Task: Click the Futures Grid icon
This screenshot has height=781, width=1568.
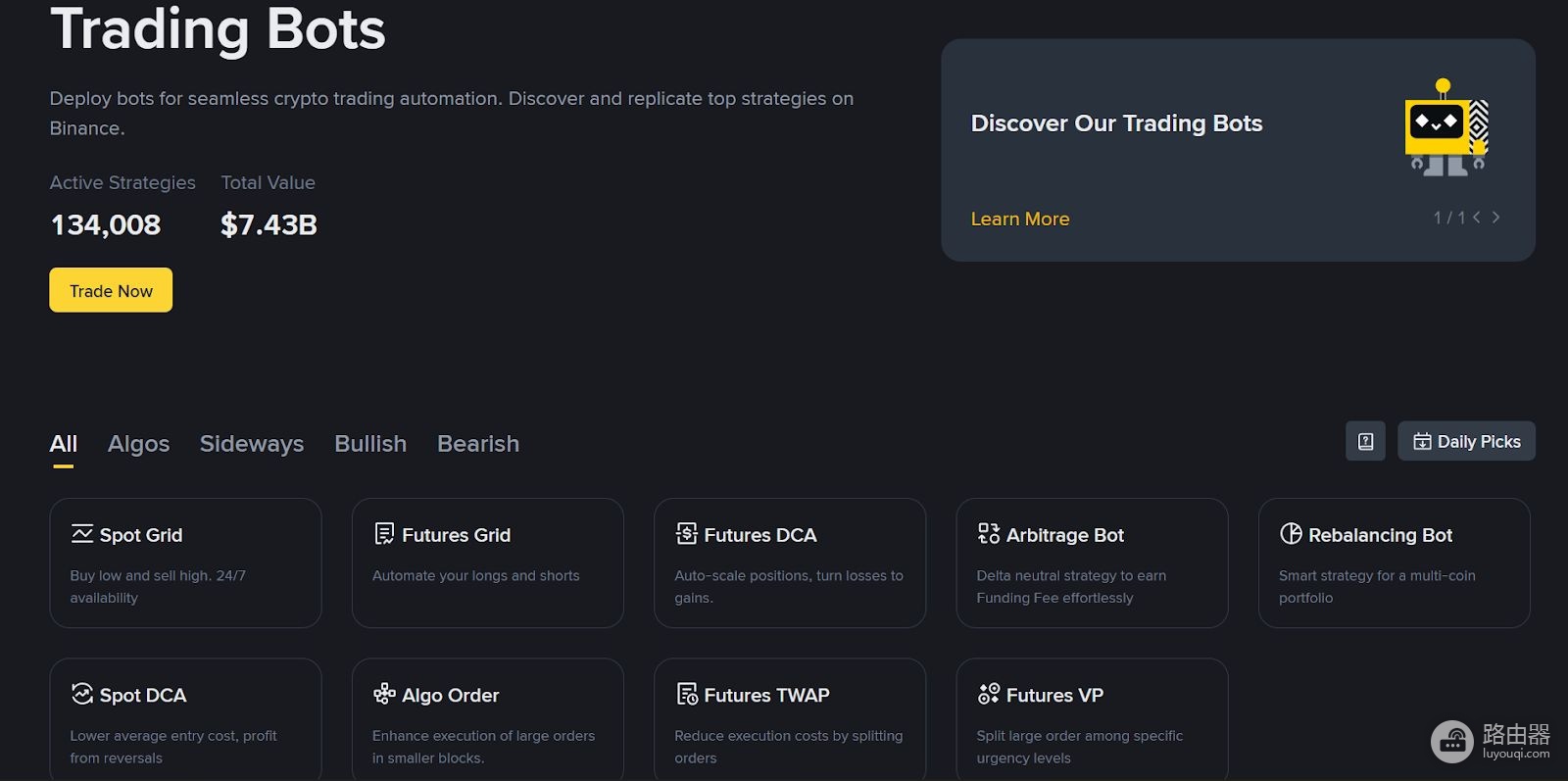Action: point(384,534)
